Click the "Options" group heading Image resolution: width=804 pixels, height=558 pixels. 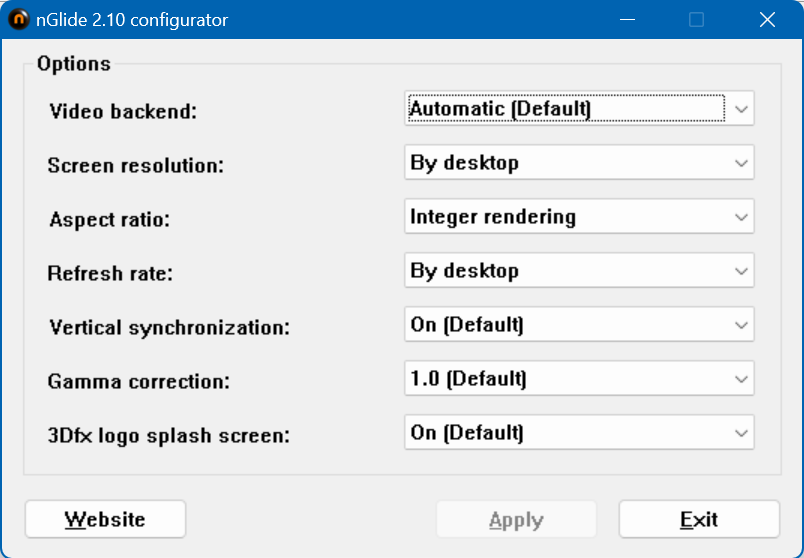click(73, 64)
